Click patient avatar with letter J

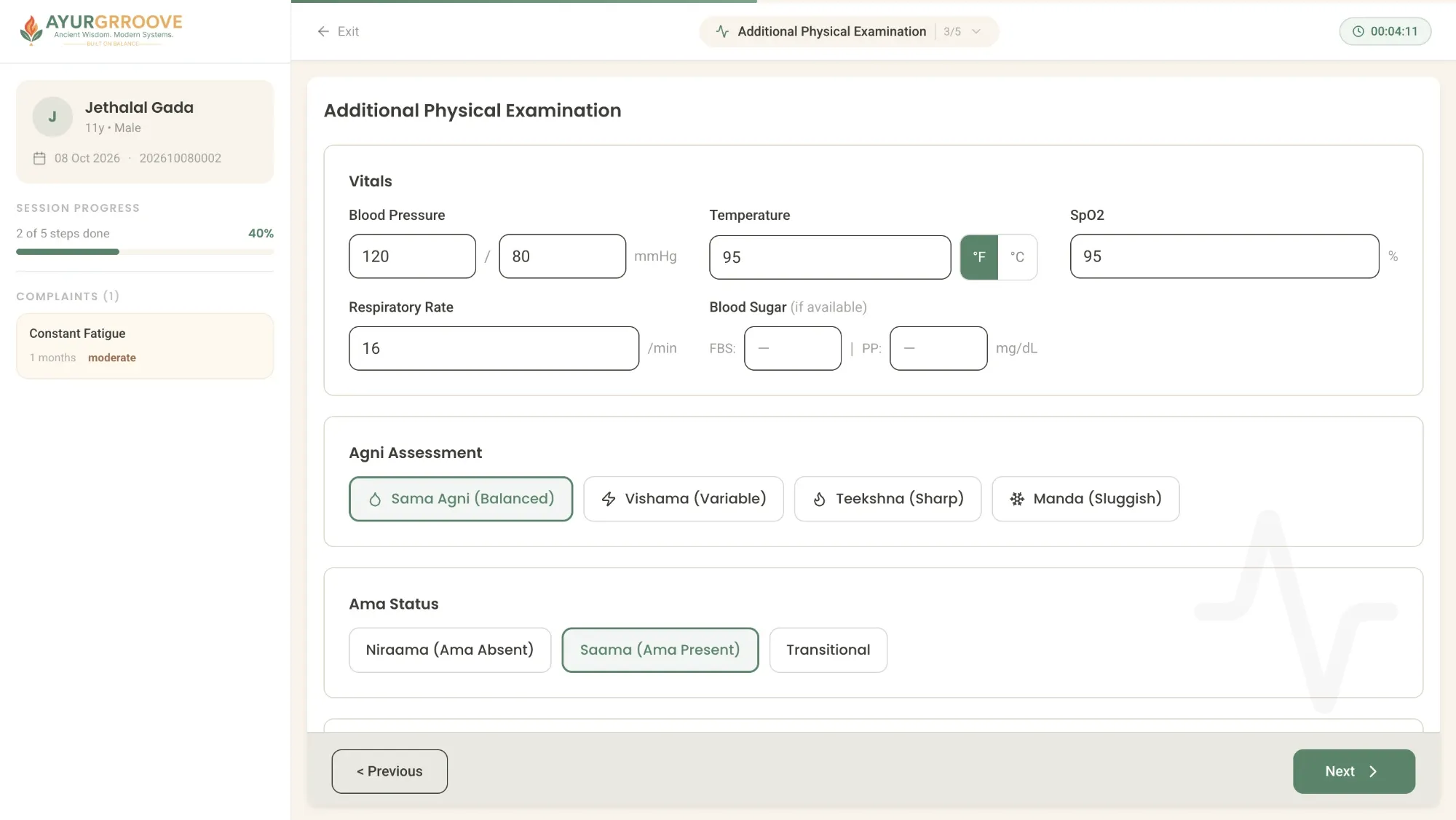coord(52,117)
